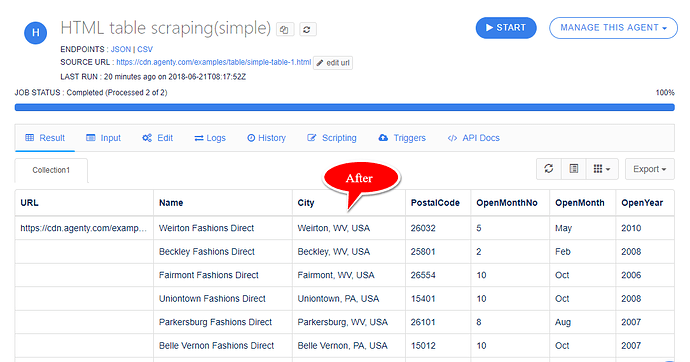Open the Export dropdown

pos(650,169)
